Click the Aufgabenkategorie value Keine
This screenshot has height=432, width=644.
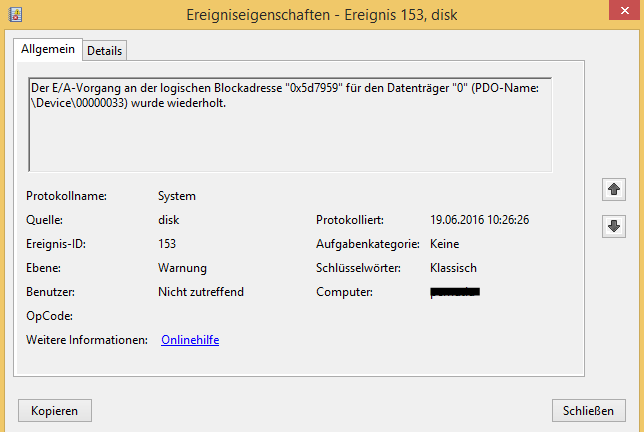coord(444,244)
